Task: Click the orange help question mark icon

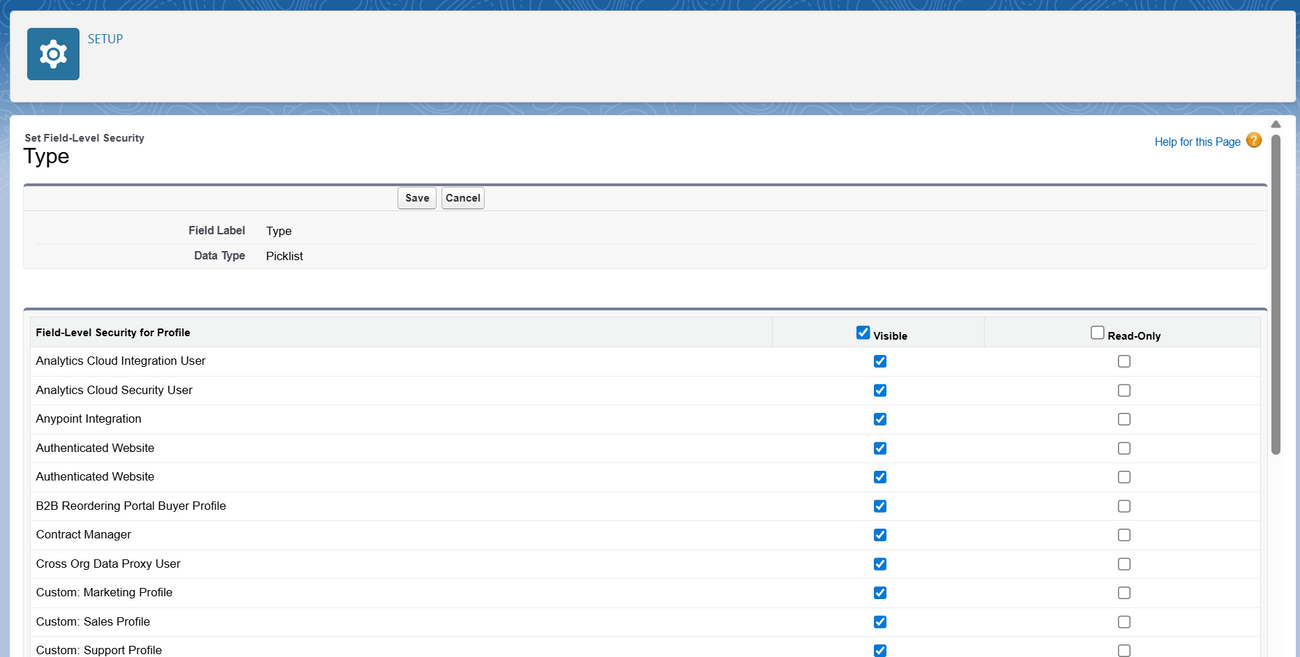Action: [1253, 141]
